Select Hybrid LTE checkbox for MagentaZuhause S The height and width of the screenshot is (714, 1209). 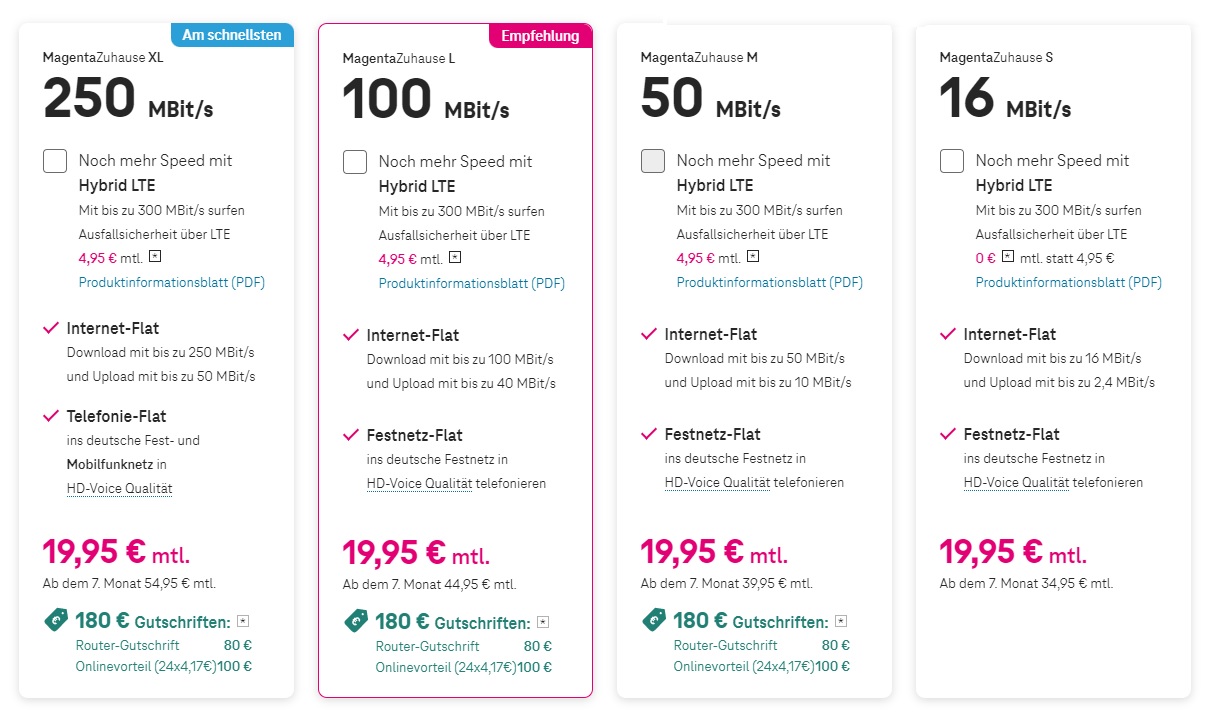952,160
